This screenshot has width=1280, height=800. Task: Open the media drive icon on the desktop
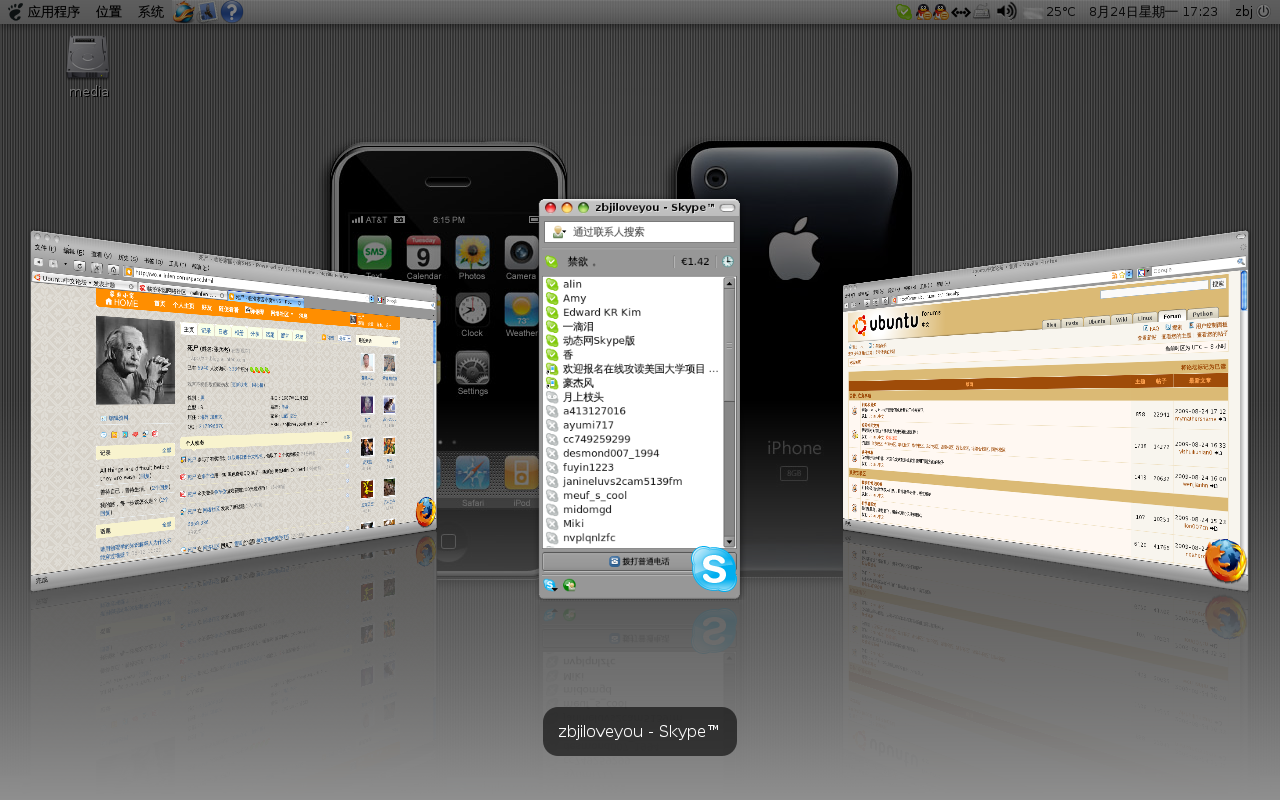pyautogui.click(x=88, y=65)
